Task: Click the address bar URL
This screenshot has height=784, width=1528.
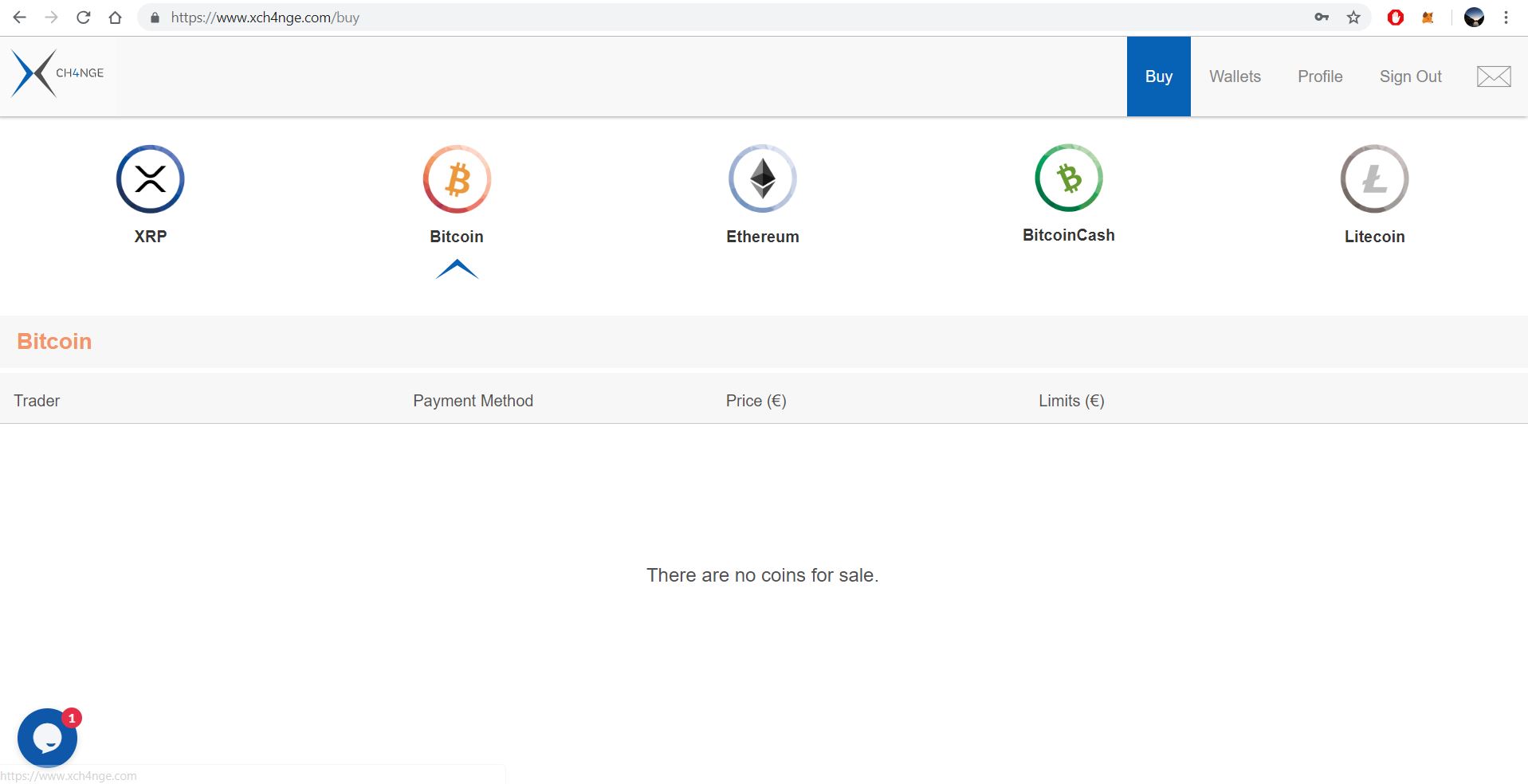Action: (x=265, y=18)
